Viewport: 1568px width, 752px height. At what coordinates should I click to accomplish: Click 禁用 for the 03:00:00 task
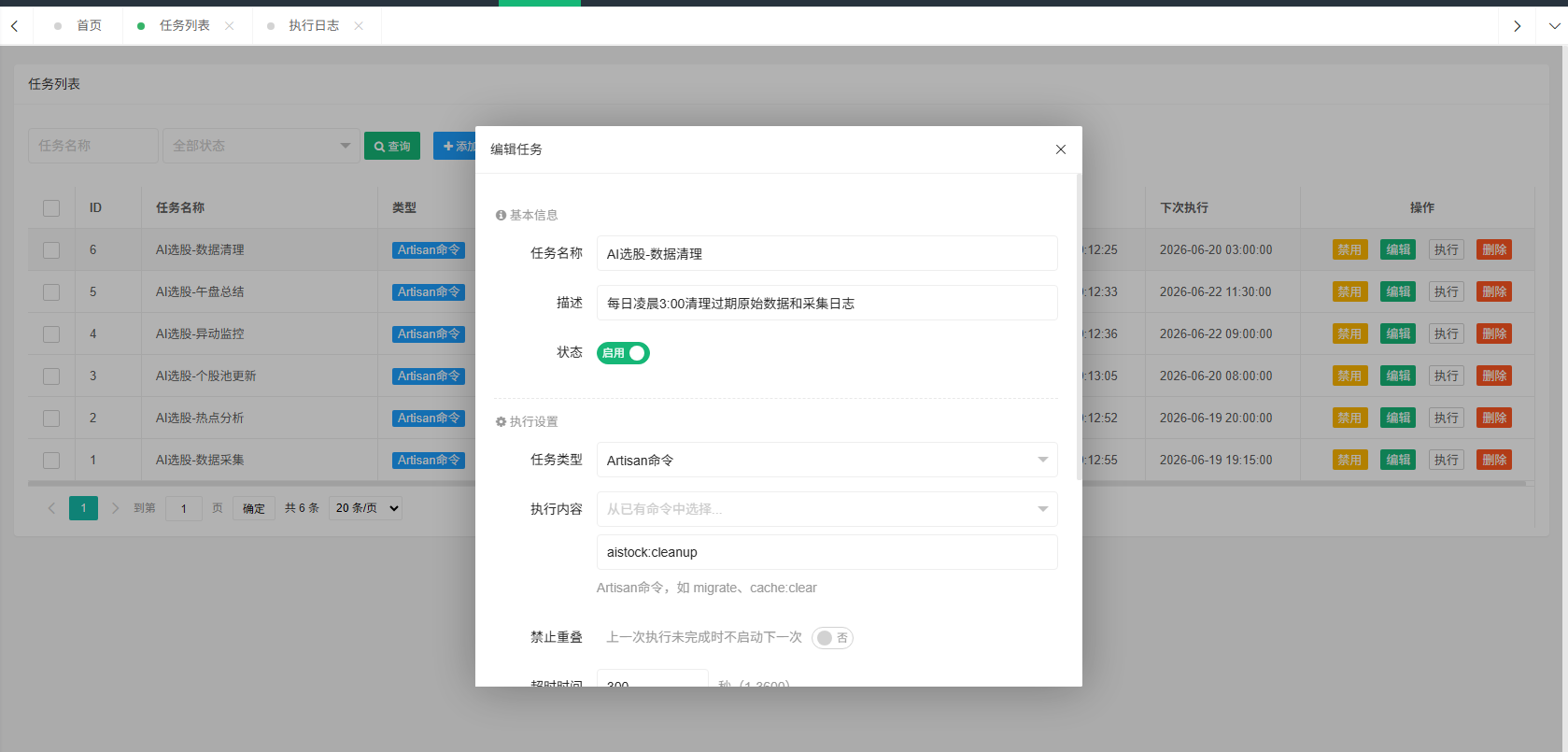pyautogui.click(x=1349, y=249)
